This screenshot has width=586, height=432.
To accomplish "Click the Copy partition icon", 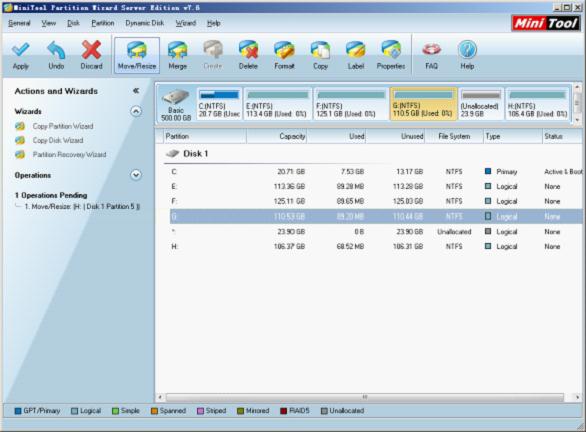I will click(x=320, y=50).
